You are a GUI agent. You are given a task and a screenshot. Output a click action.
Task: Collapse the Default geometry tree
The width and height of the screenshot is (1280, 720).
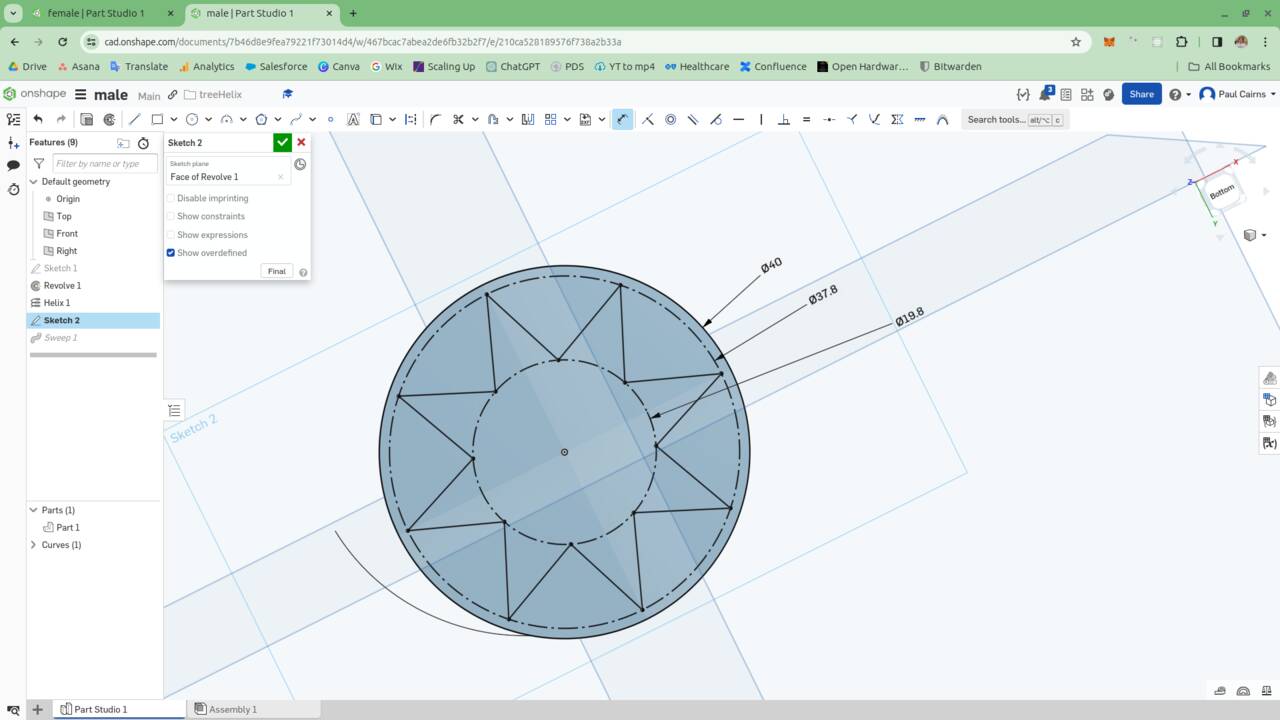33,182
